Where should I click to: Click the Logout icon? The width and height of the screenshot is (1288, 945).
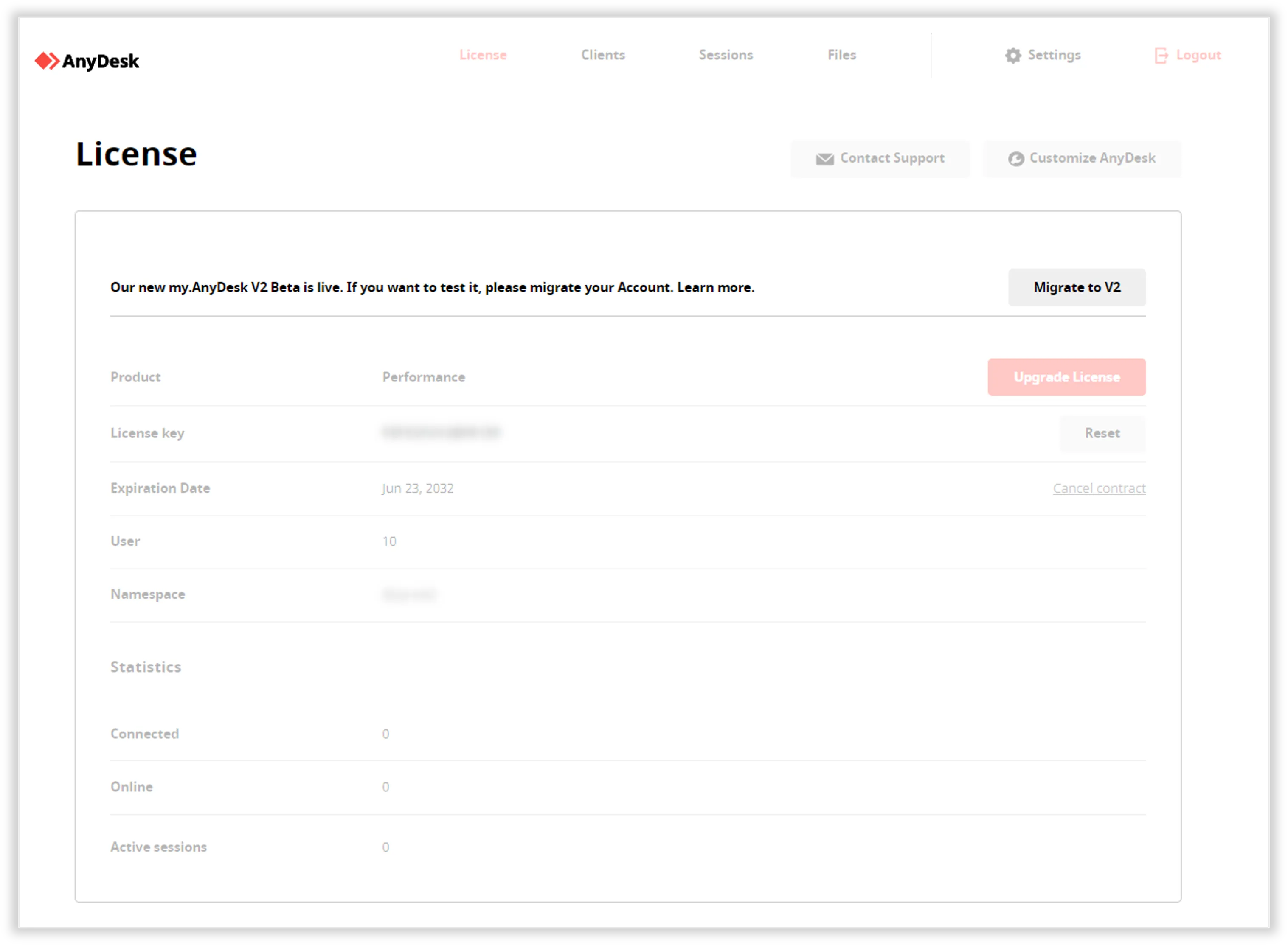coord(1161,55)
